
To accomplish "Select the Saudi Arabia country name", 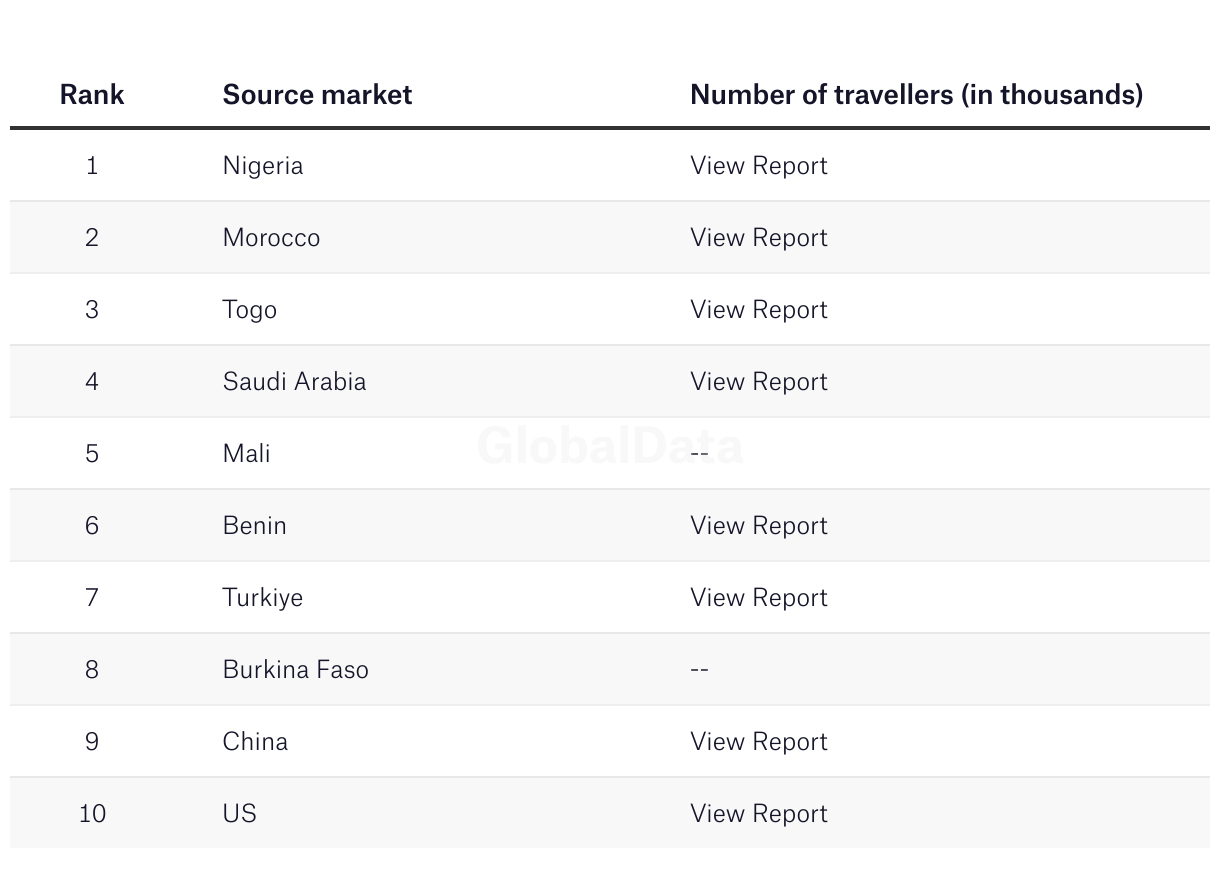I will pyautogui.click(x=294, y=382).
